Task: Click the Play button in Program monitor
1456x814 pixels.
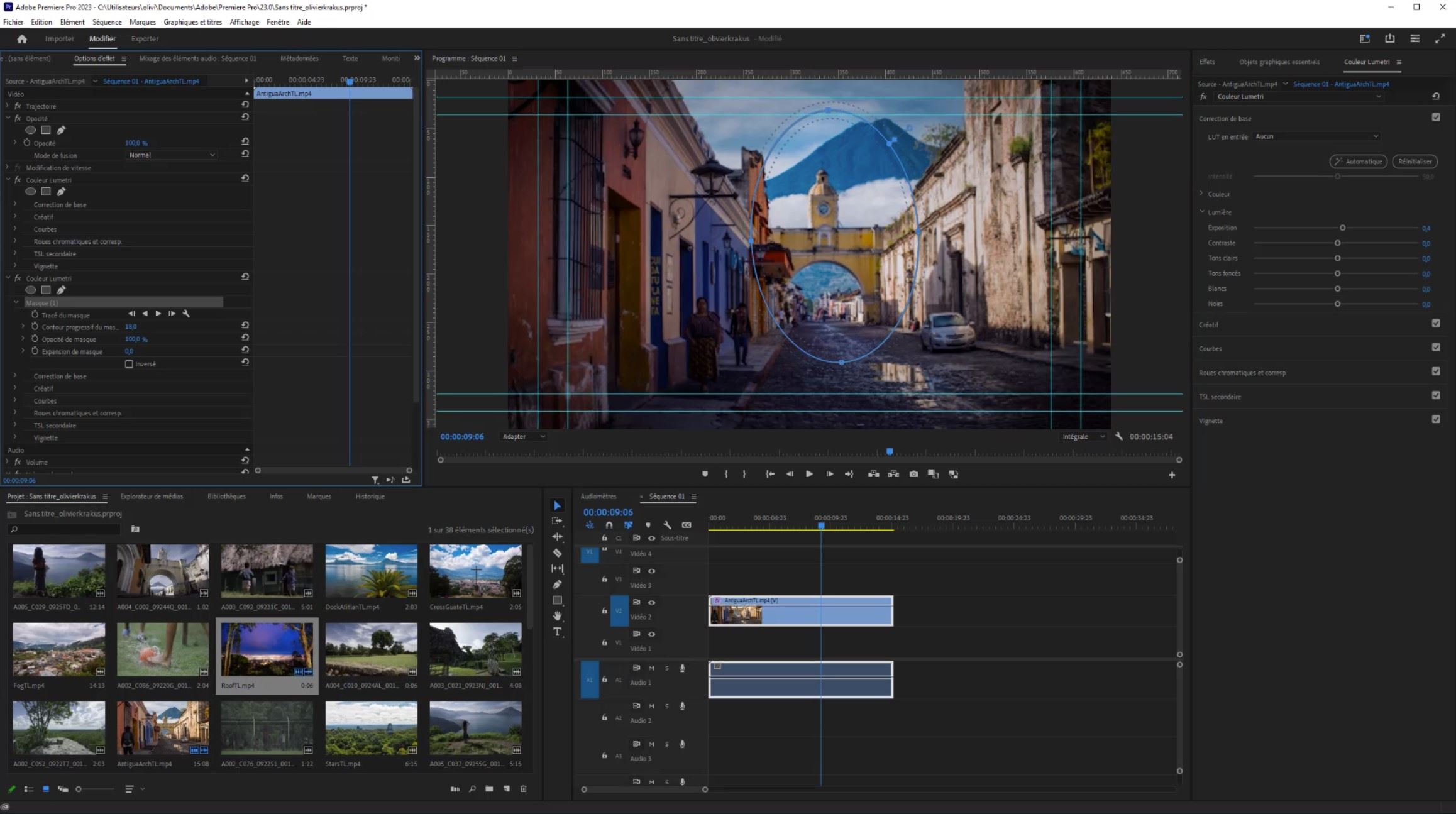Action: point(809,474)
